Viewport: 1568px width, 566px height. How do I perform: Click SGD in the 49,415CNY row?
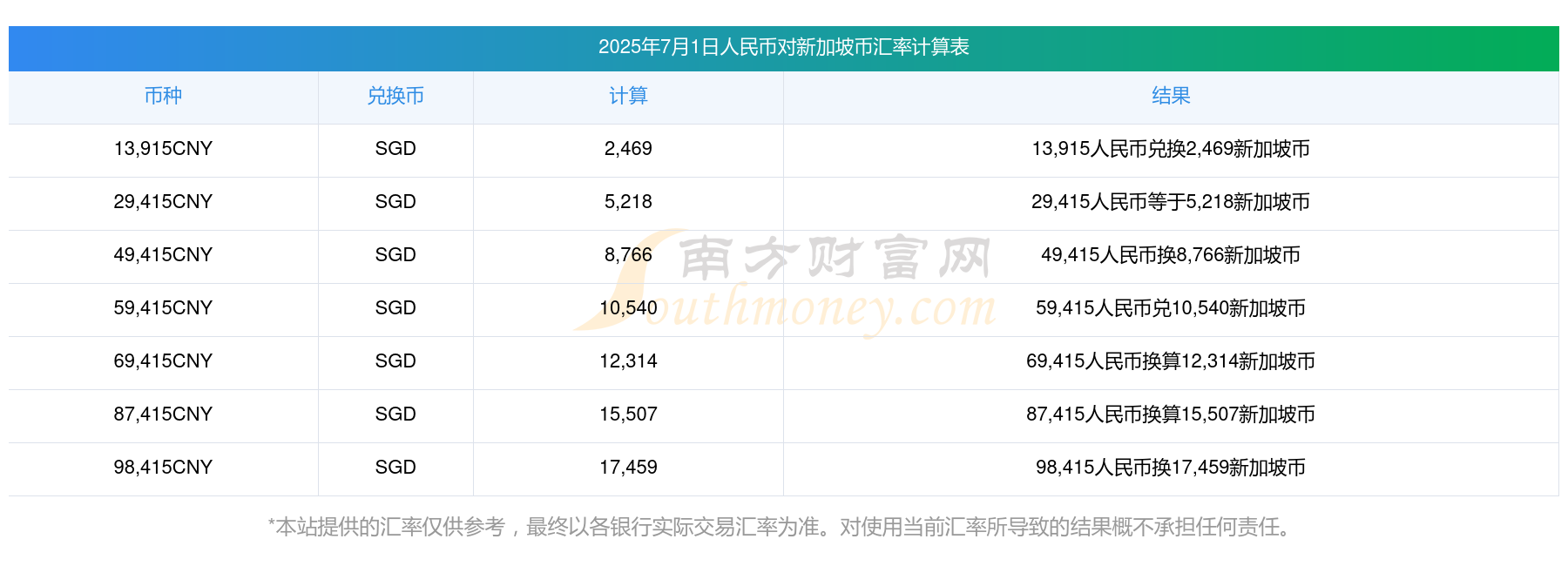395,255
